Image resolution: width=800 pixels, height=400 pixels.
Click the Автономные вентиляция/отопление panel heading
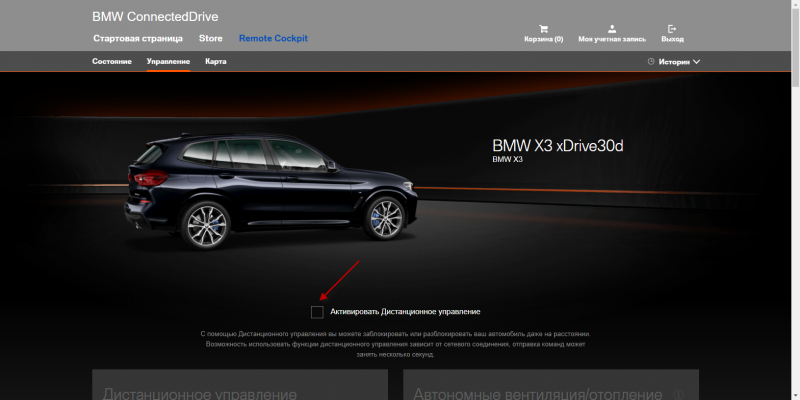[540, 394]
